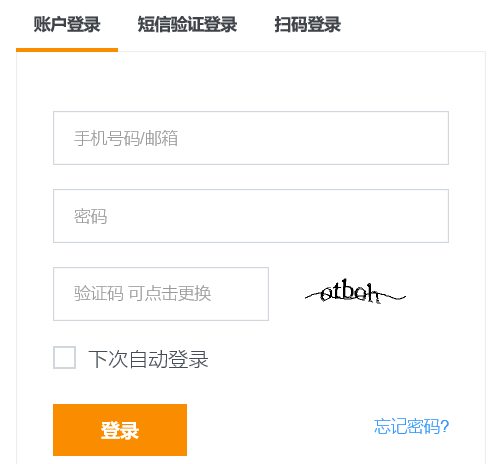Place cursor in phone or email box
The image size is (495, 464).
click(251, 138)
